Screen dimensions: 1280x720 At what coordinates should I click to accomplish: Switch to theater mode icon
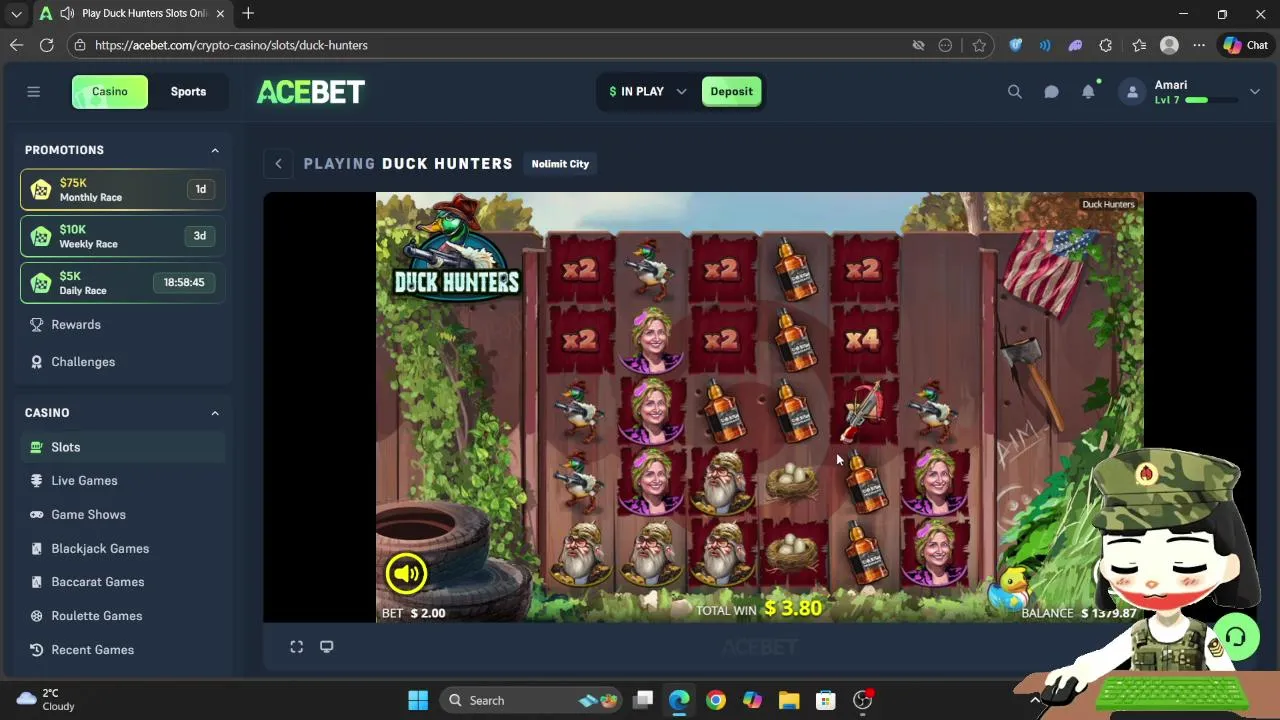tap(326, 647)
